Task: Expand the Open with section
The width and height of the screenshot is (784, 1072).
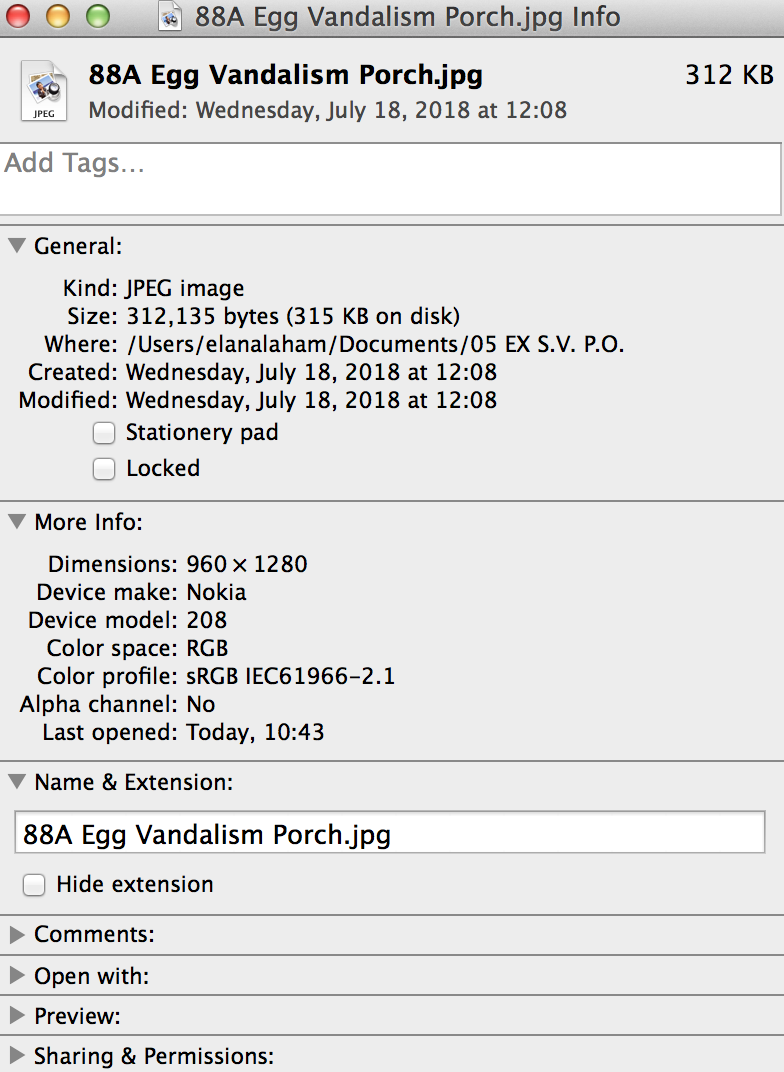Action: tap(17, 976)
